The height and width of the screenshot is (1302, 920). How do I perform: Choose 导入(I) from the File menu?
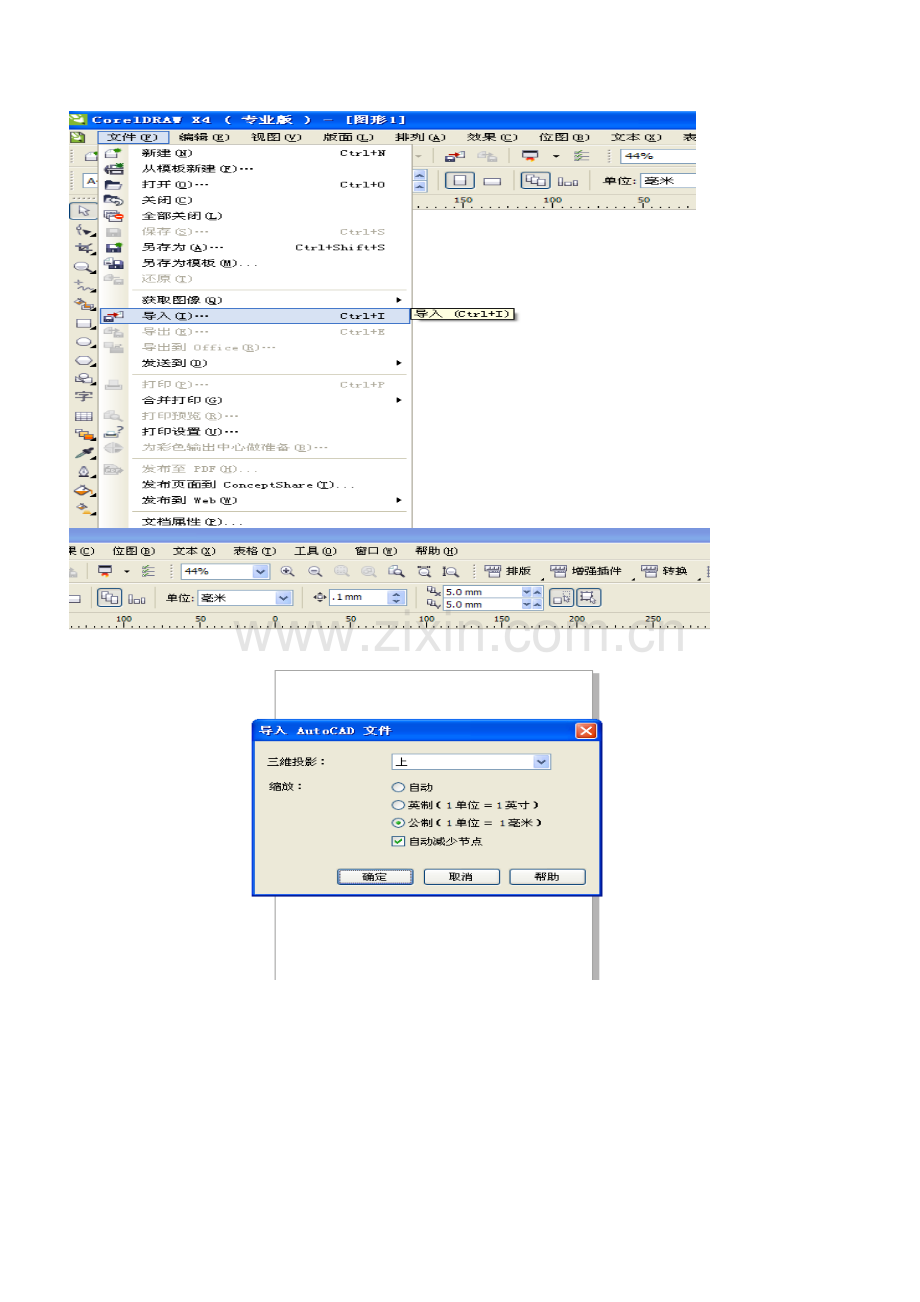[255, 316]
